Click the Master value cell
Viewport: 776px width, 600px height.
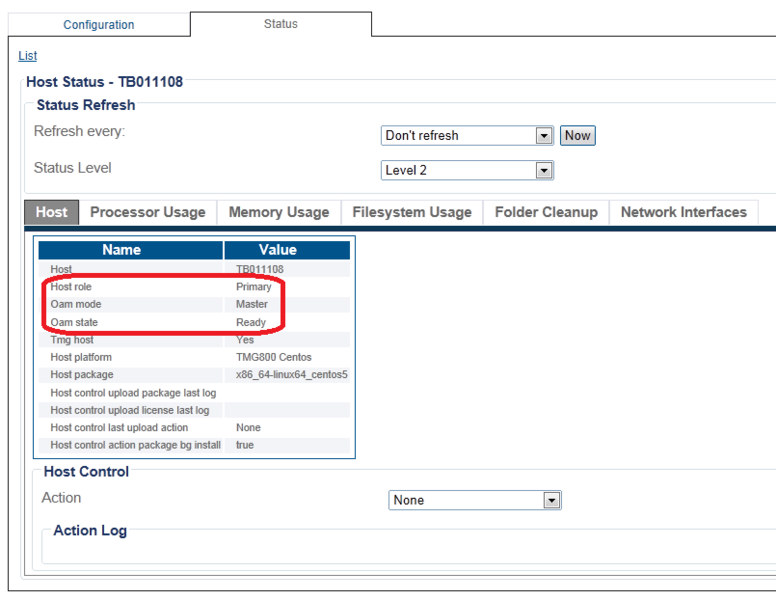(x=251, y=304)
